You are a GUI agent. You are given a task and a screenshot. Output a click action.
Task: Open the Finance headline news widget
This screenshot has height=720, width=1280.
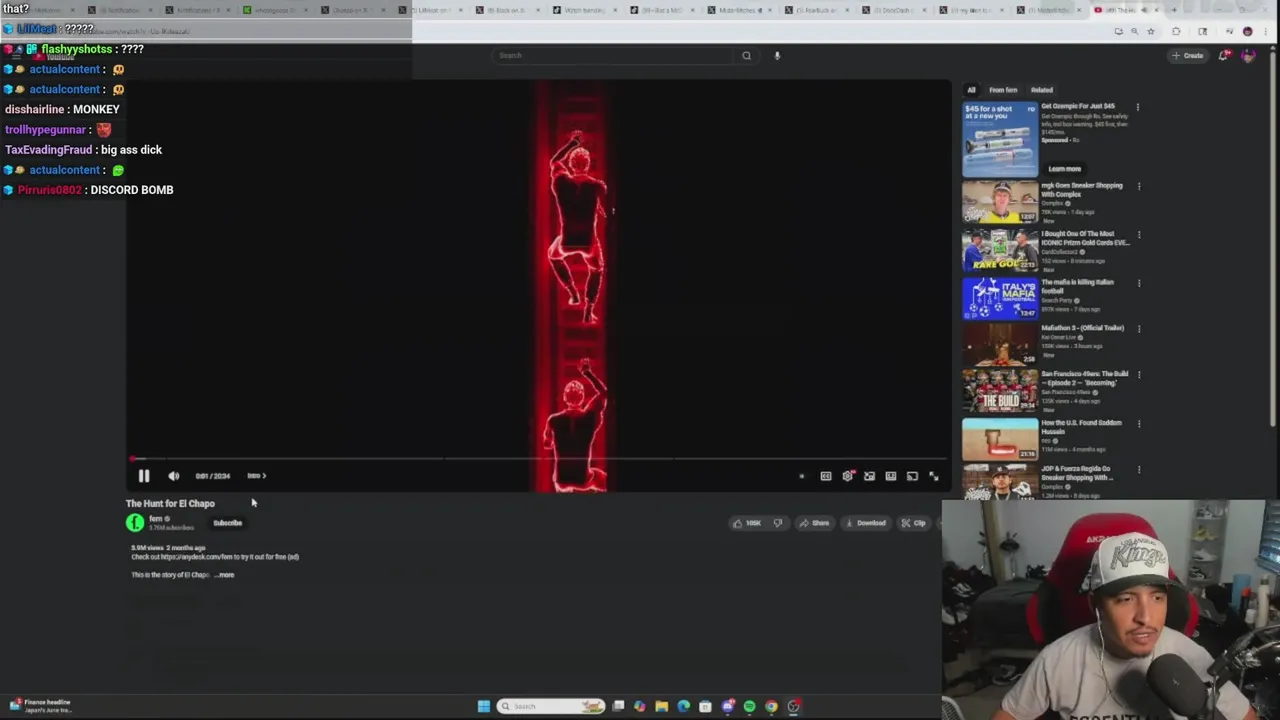40,706
